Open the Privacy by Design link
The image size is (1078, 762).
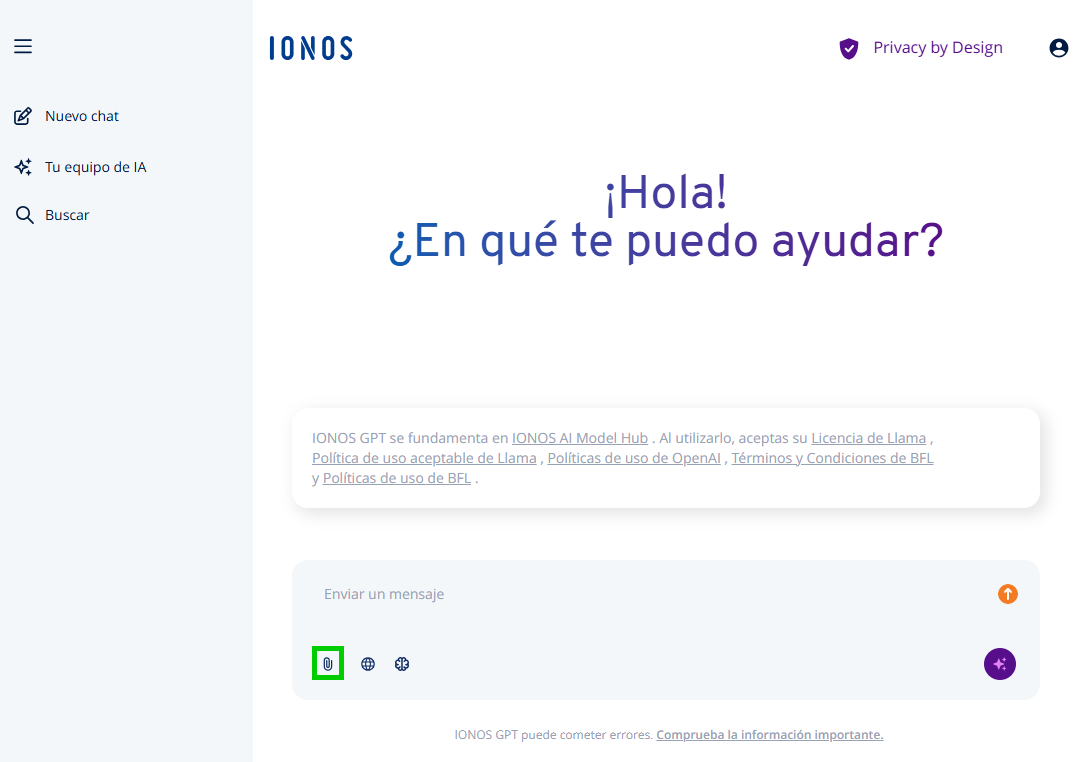[x=938, y=47]
